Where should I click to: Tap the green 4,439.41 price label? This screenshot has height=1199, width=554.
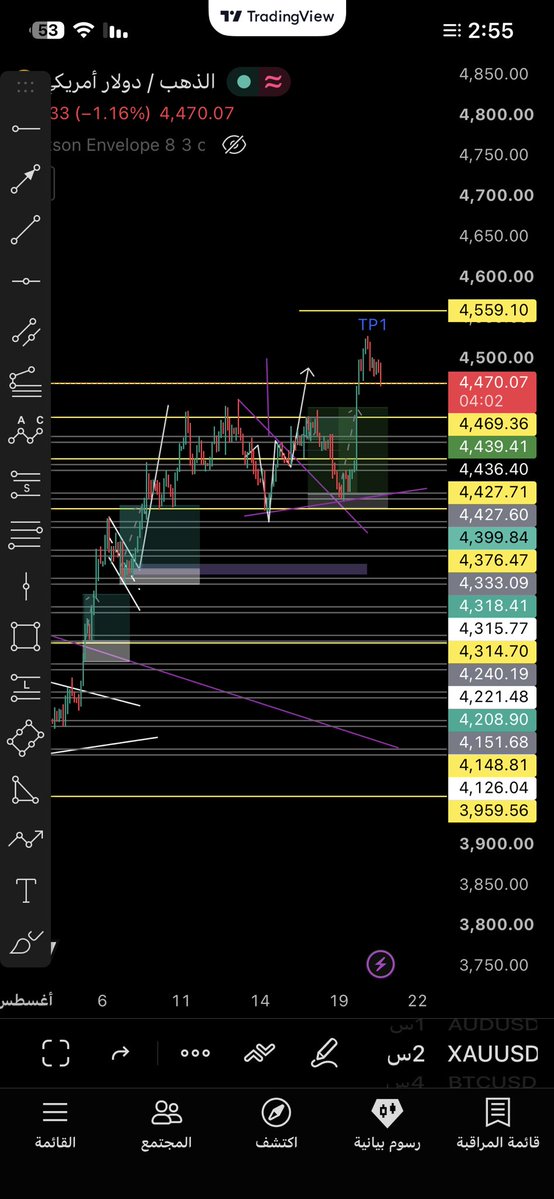pyautogui.click(x=494, y=447)
